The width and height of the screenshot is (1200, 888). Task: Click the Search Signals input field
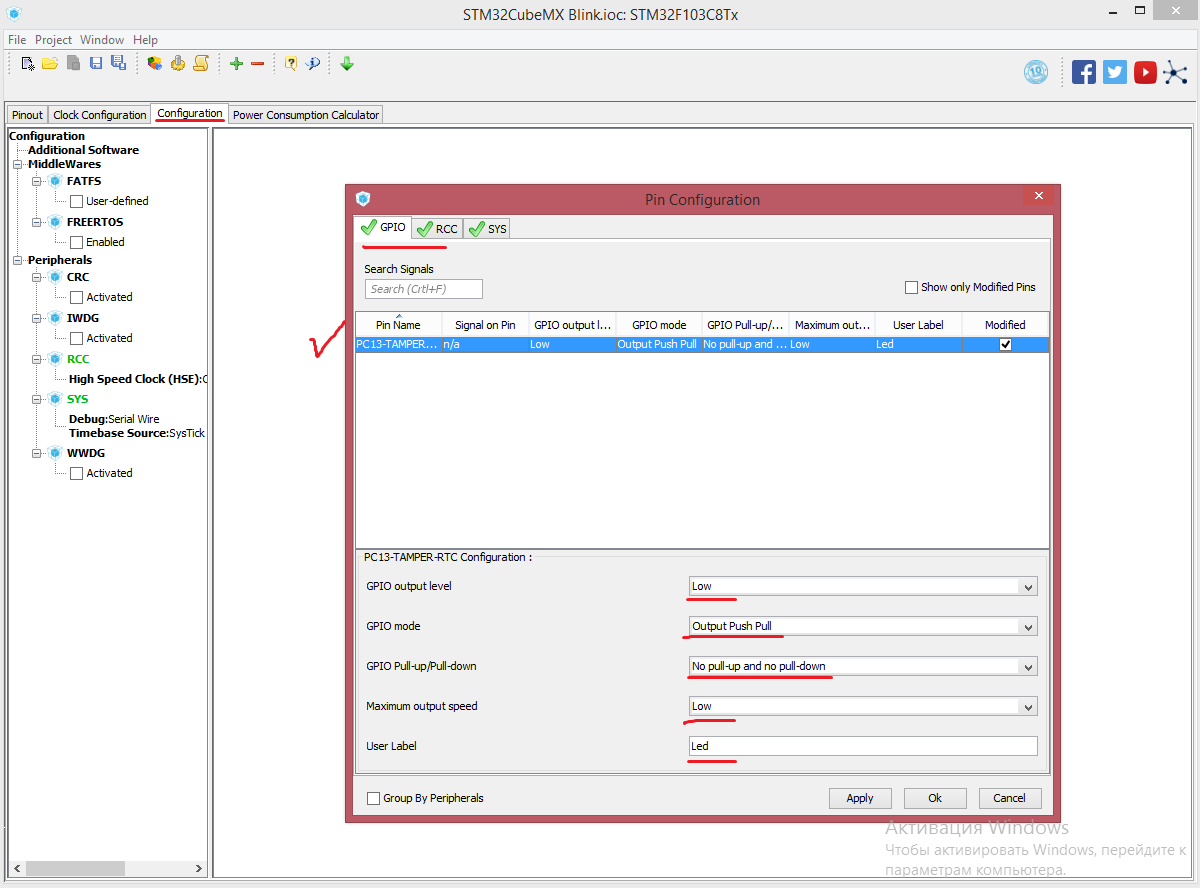pyautogui.click(x=424, y=289)
